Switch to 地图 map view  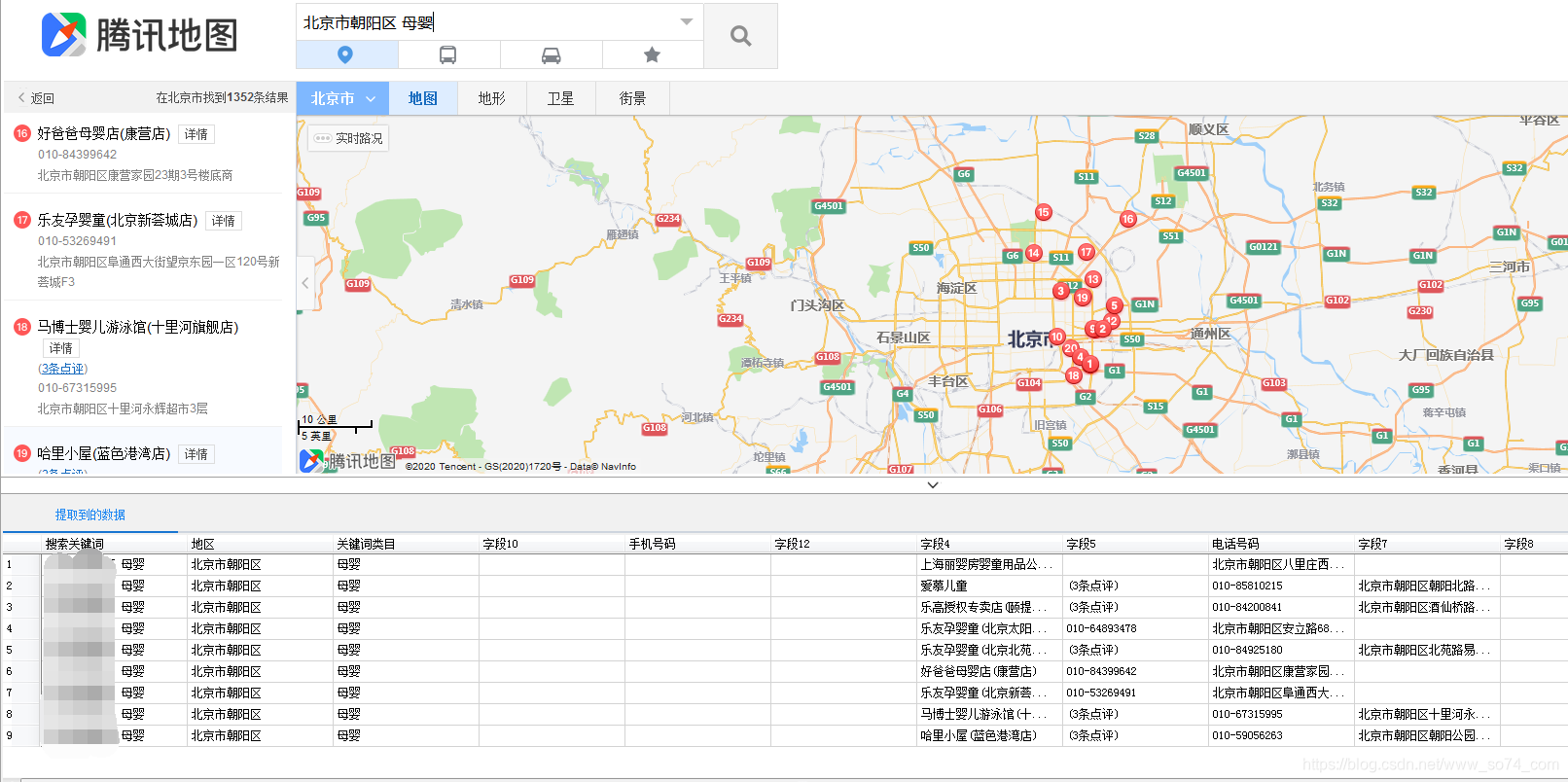422,98
